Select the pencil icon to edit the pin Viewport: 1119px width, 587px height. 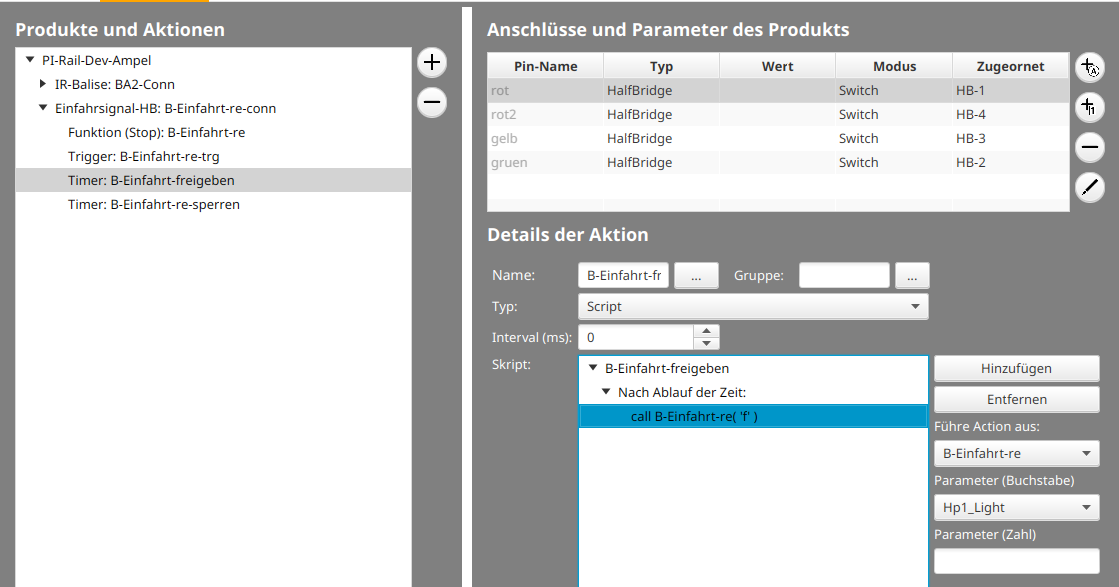1090,187
